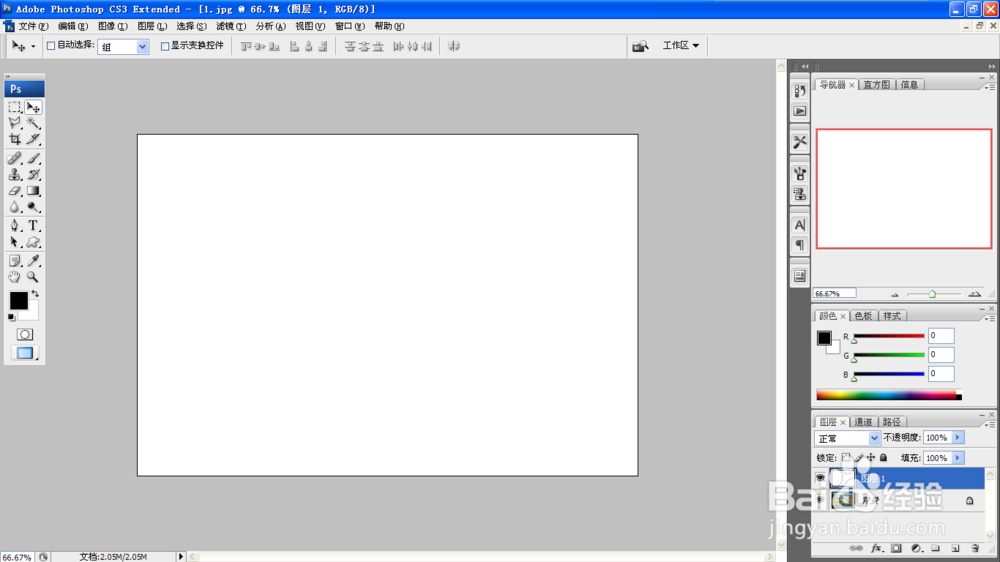The width and height of the screenshot is (1000, 562).
Task: Select the Path Selection tool
Action: pyautogui.click(x=15, y=242)
